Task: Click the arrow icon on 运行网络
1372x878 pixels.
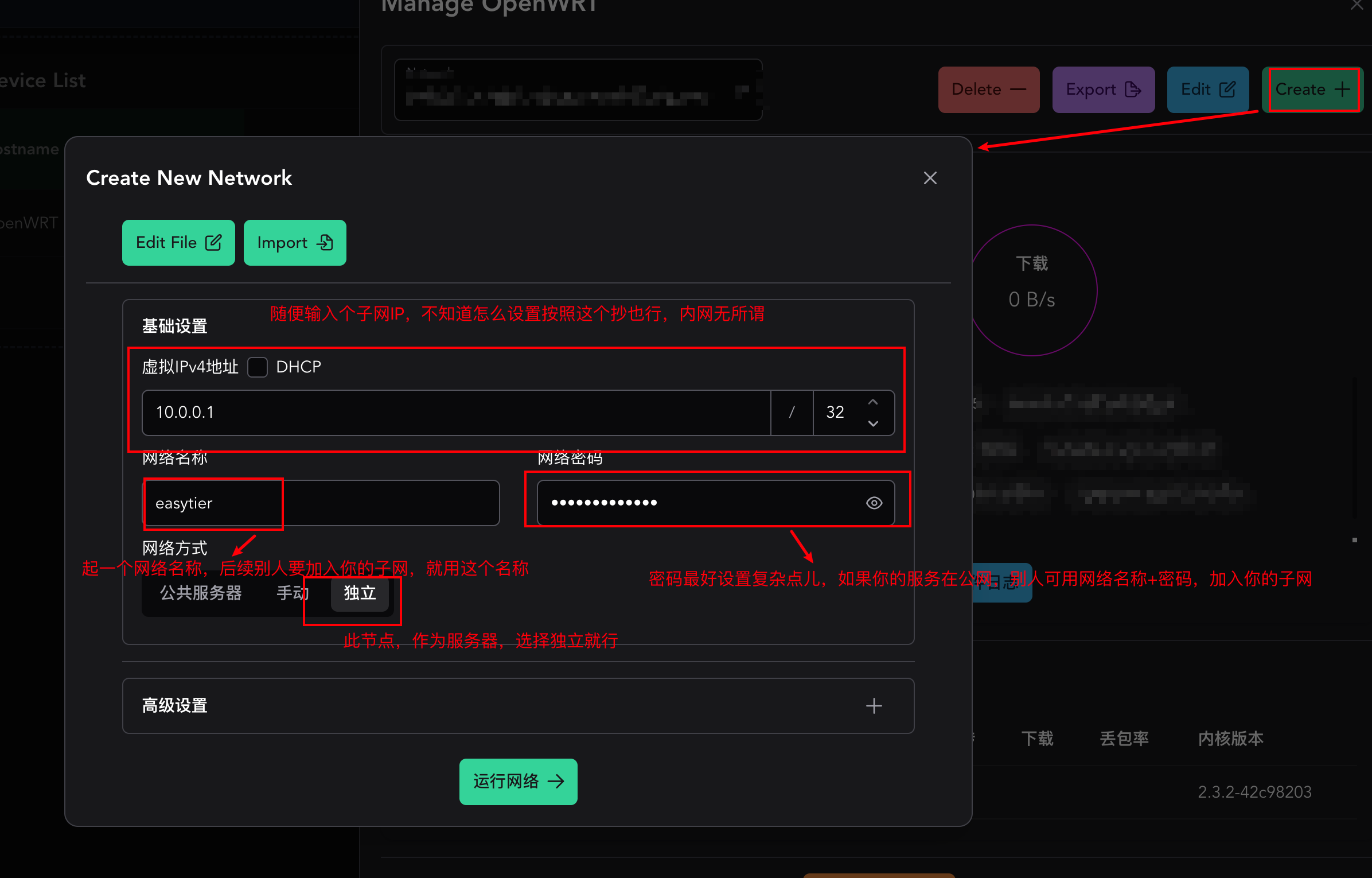Action: click(556, 782)
